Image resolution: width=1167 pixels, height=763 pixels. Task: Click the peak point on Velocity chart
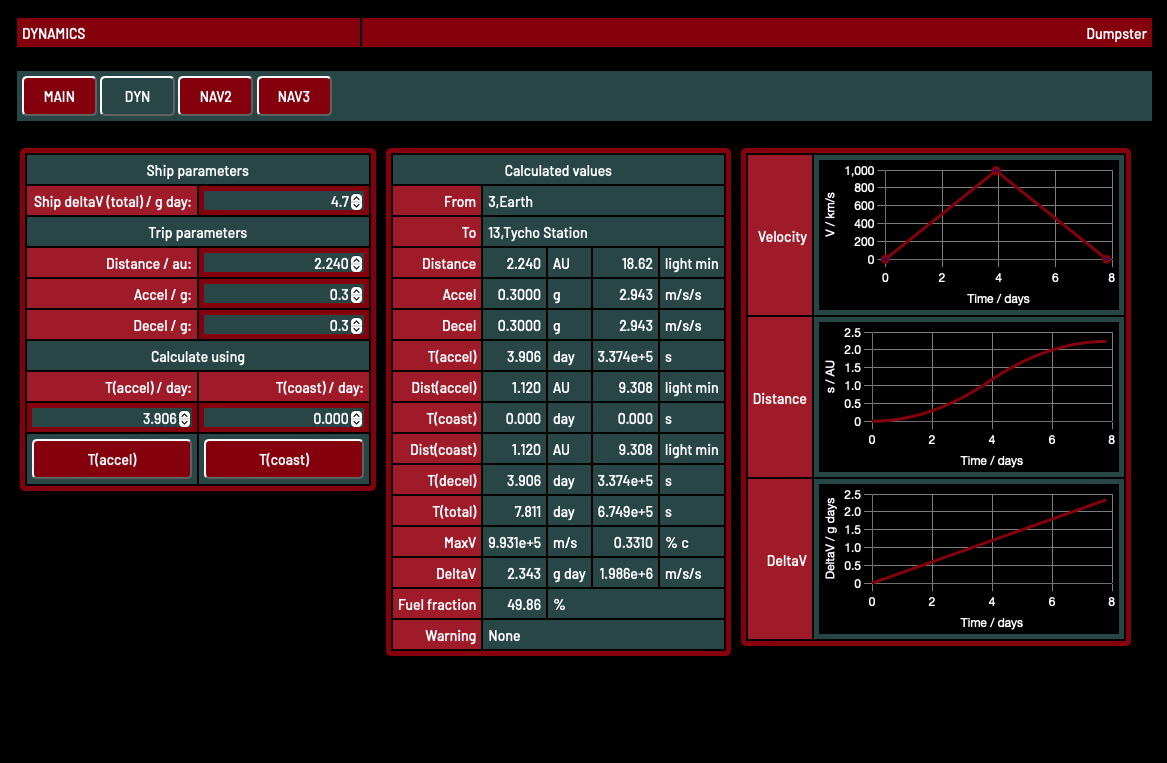point(996,170)
